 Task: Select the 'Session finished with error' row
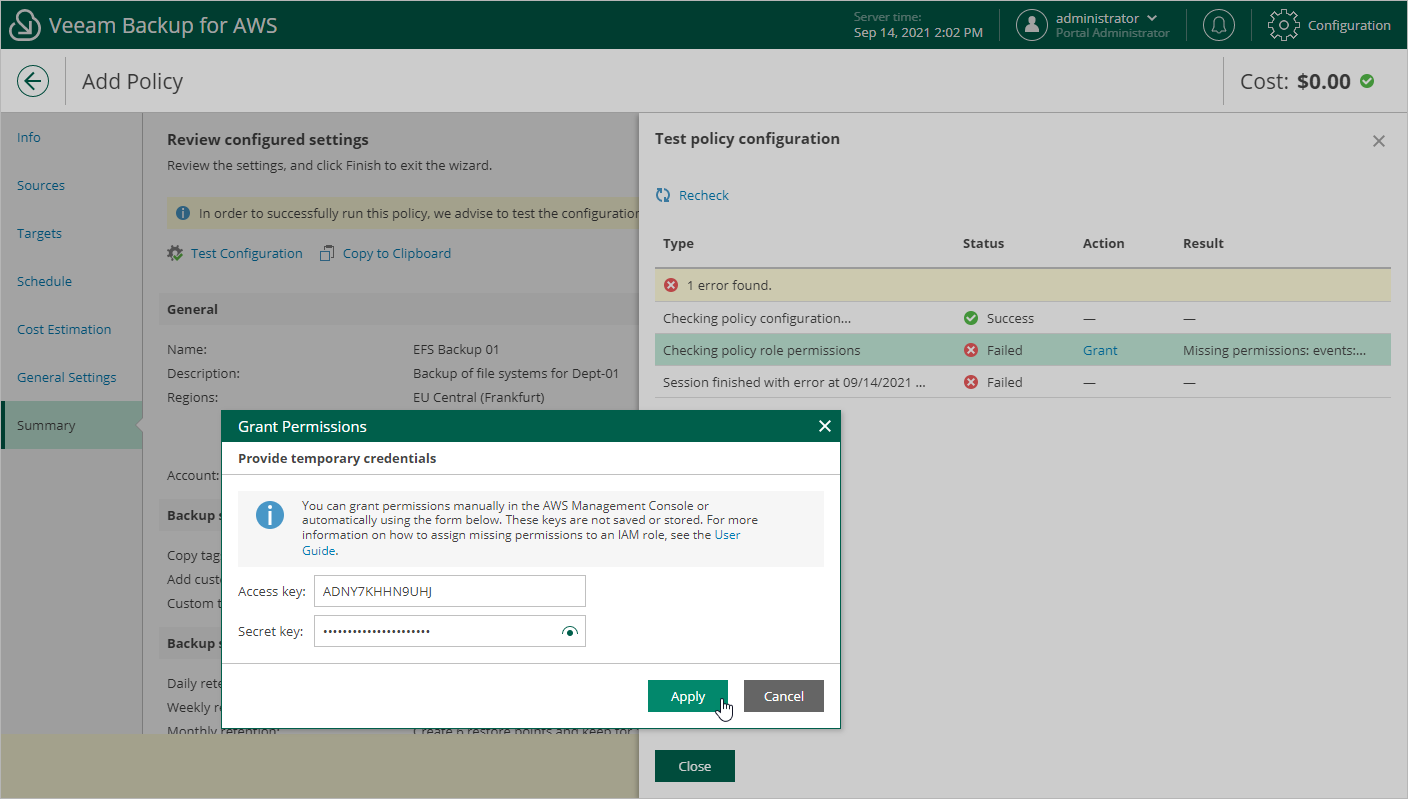tap(1022, 382)
